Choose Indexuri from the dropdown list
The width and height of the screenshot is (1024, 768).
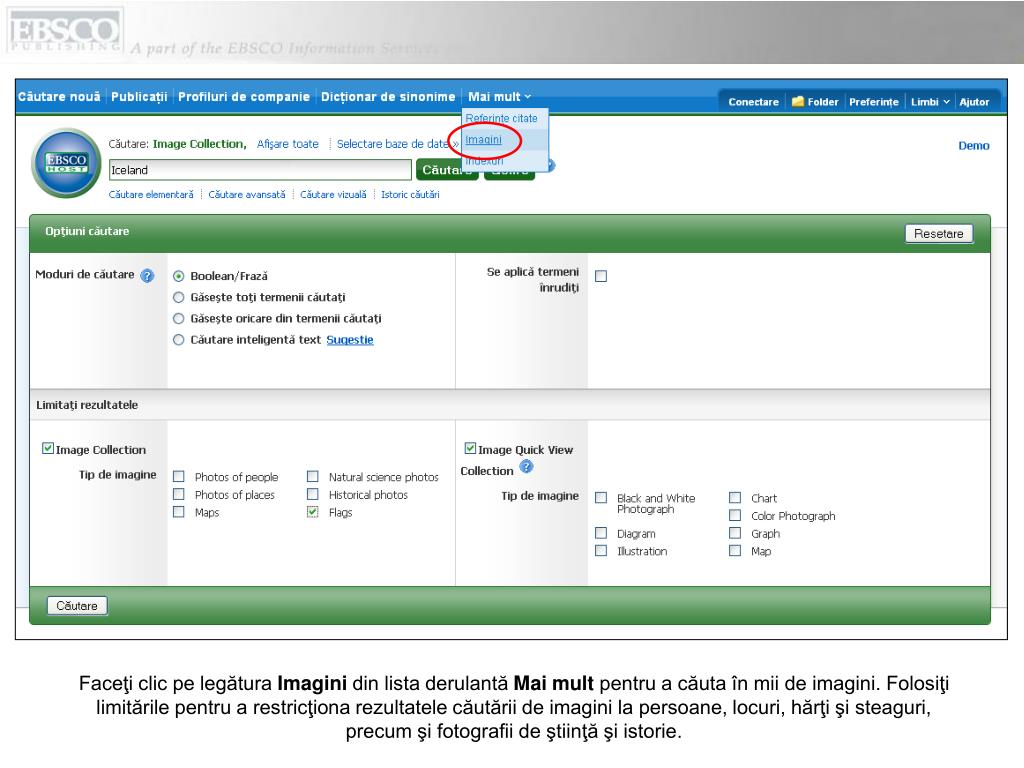(484, 160)
